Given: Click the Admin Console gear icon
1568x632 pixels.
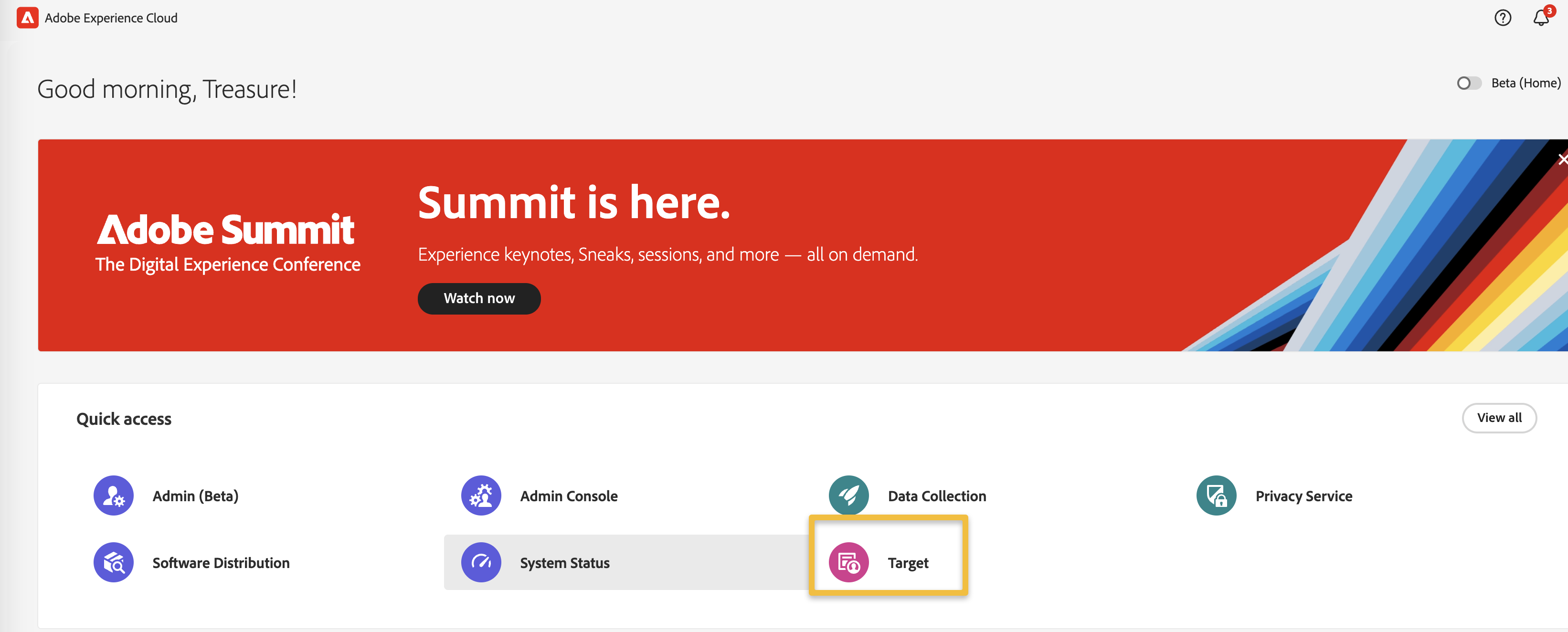Looking at the screenshot, I should tap(481, 495).
